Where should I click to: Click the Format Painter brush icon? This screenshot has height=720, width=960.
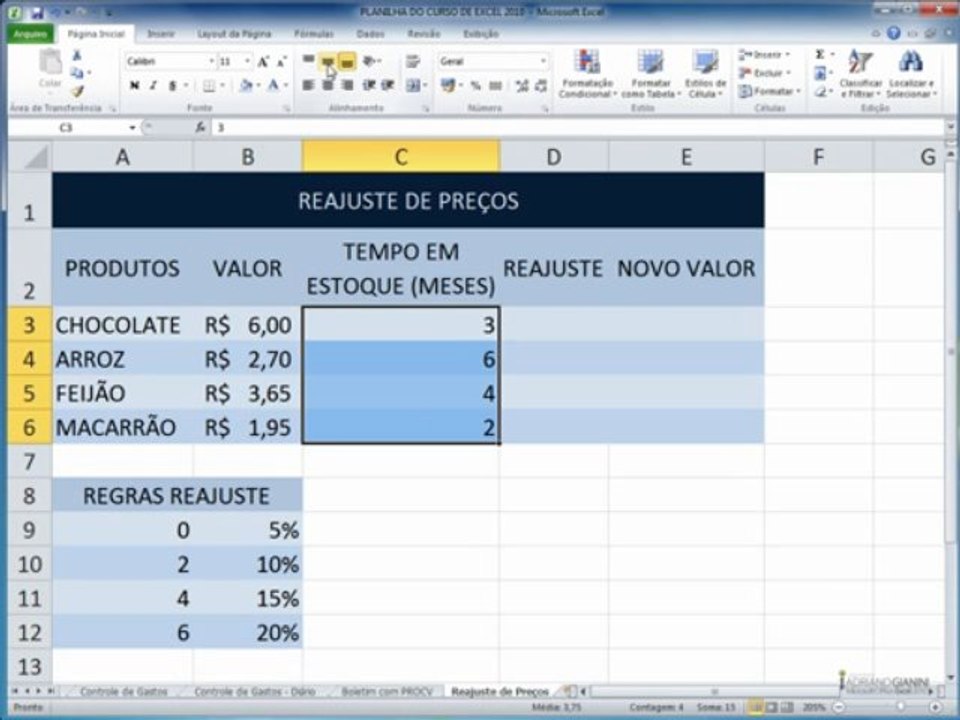(x=77, y=91)
